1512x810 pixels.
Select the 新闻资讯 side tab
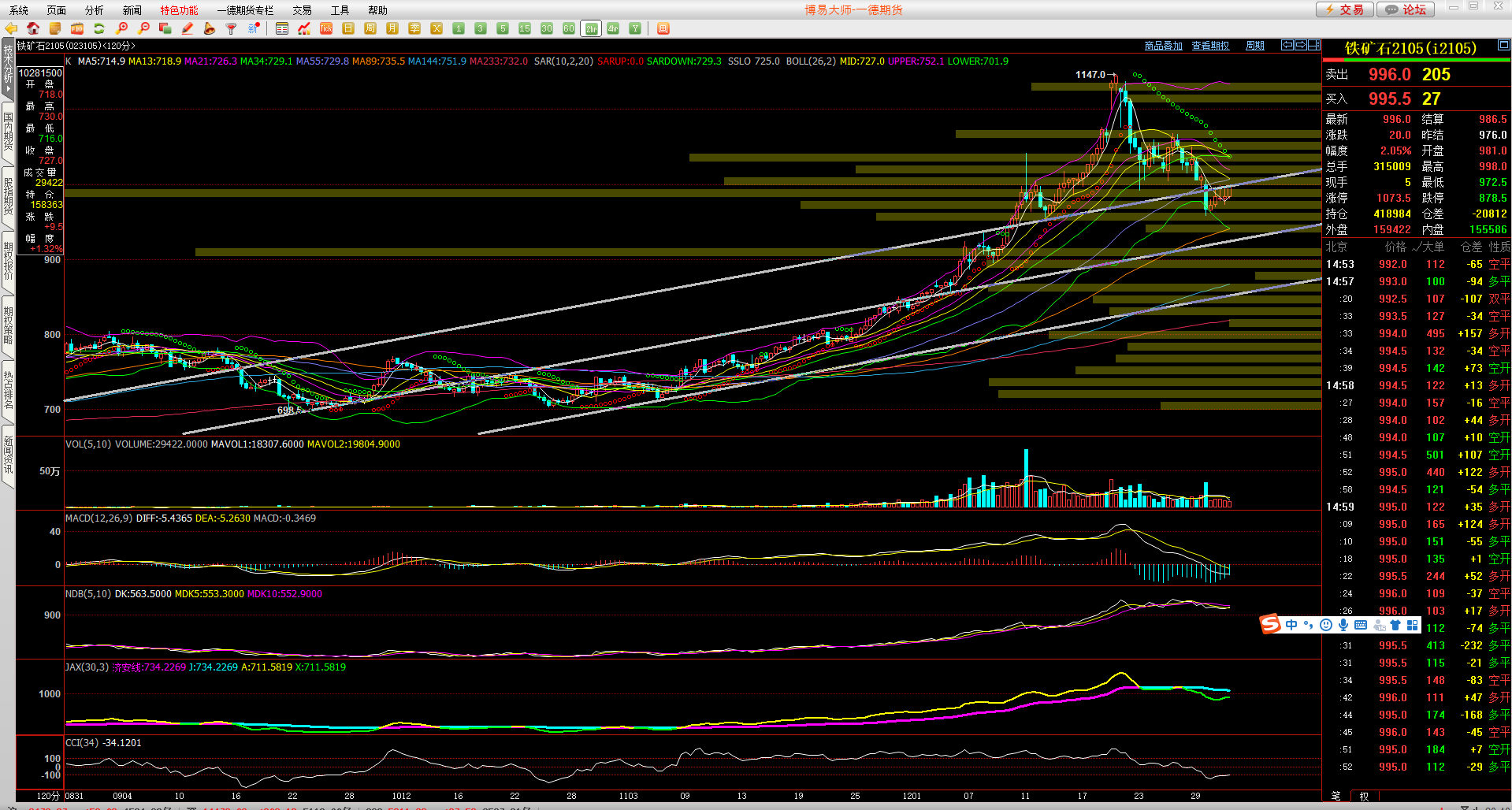pos(8,455)
